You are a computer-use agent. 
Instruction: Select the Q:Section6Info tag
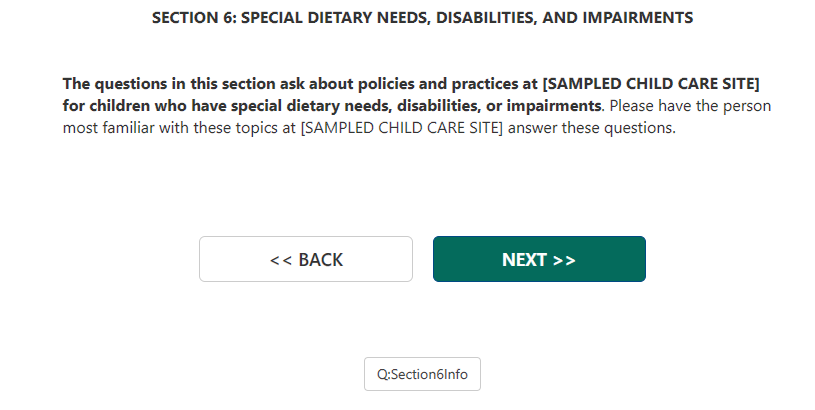coord(422,374)
